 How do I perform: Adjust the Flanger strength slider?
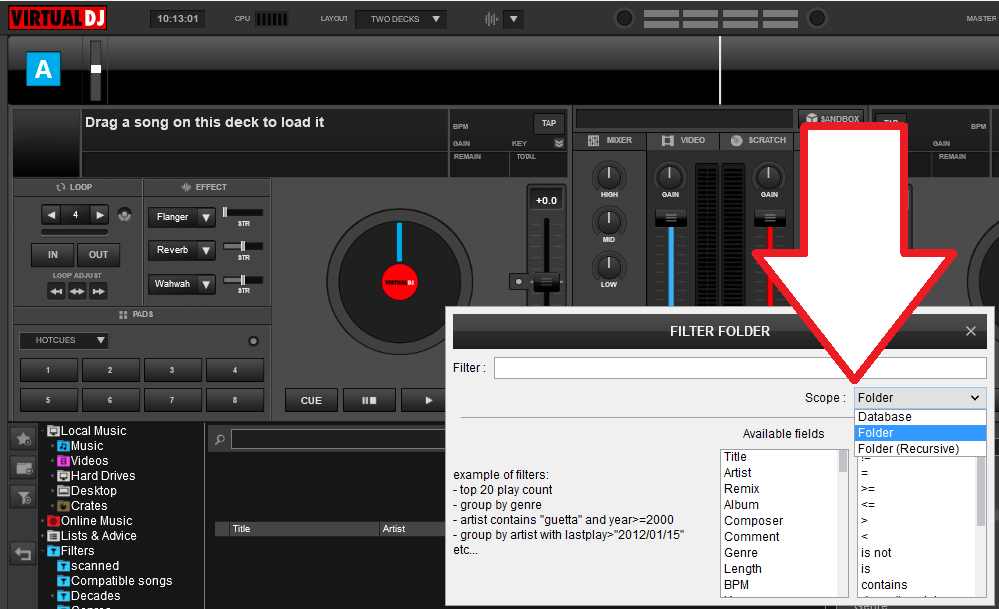(x=243, y=213)
